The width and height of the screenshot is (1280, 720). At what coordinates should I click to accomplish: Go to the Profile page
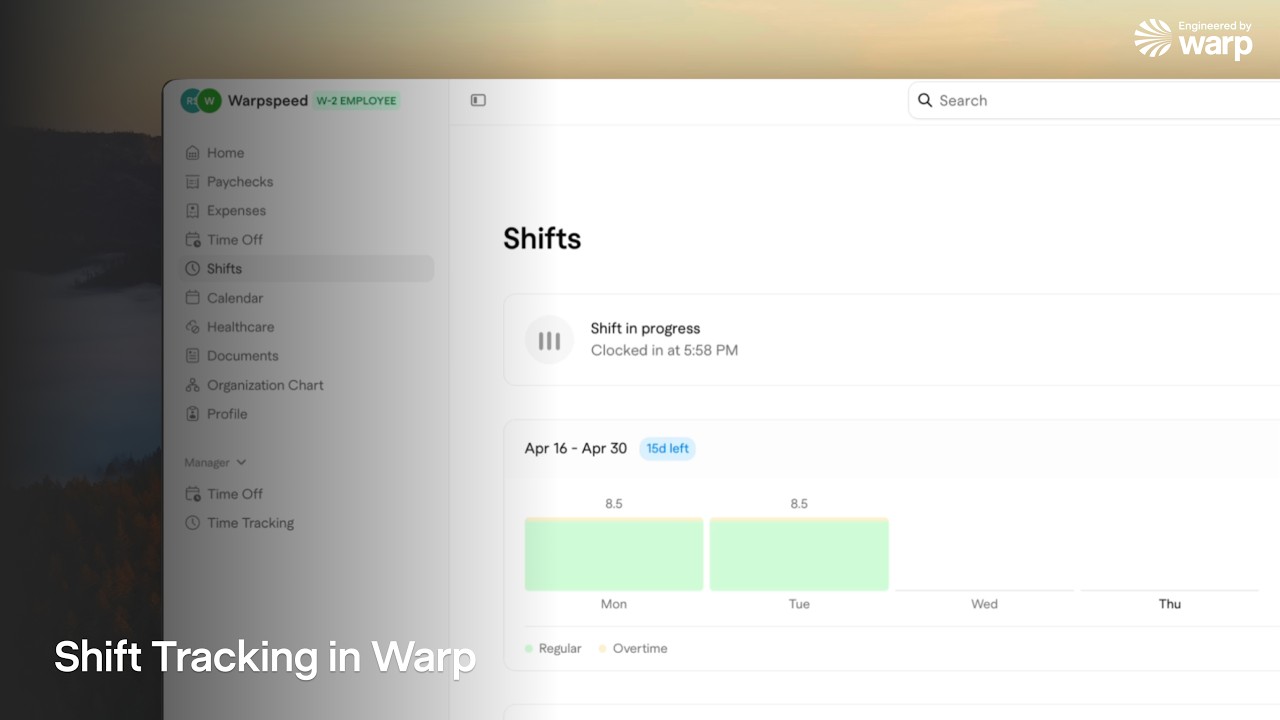point(306,414)
